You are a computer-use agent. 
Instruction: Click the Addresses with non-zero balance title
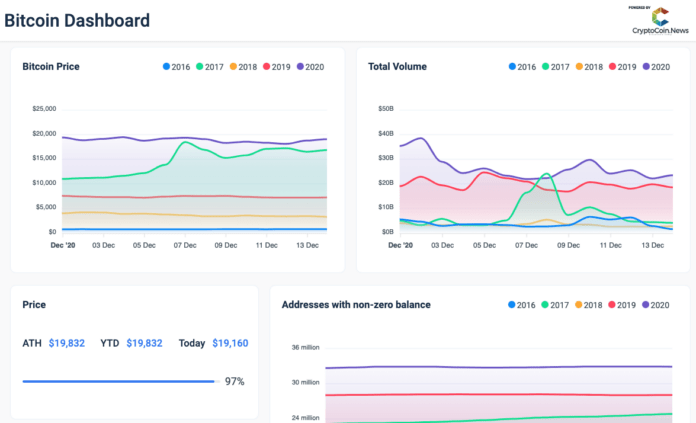[356, 305]
